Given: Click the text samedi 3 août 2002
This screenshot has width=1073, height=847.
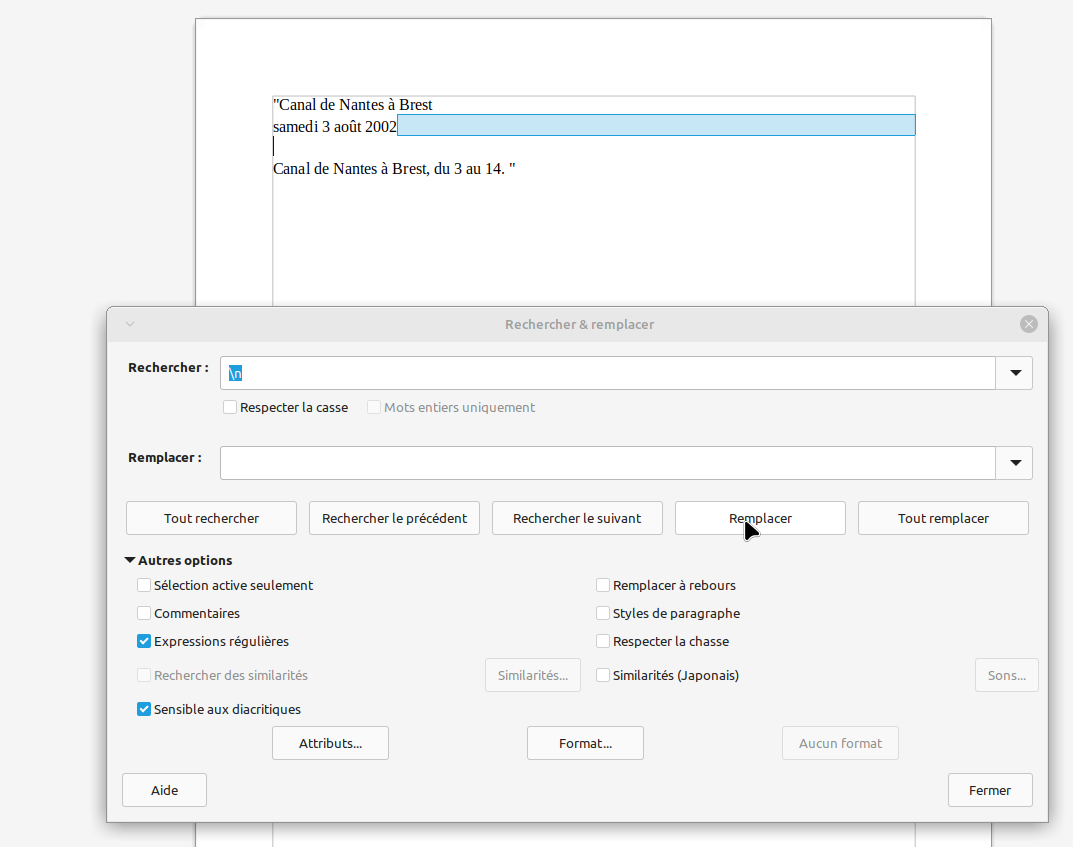Looking at the screenshot, I should coord(335,127).
